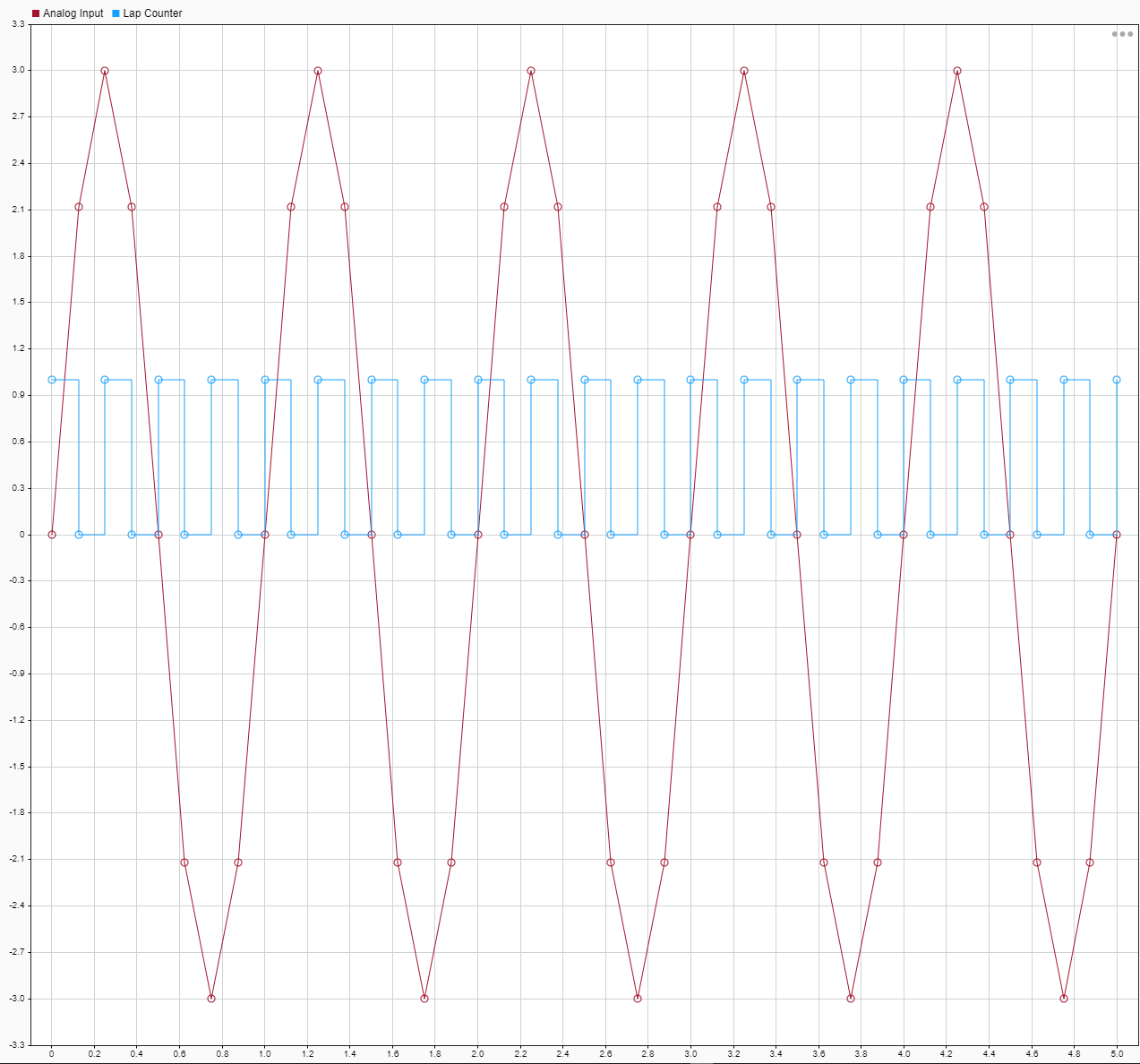Click the 3.0 tick label on vertical axis
The image size is (1140, 1064).
[x=18, y=70]
